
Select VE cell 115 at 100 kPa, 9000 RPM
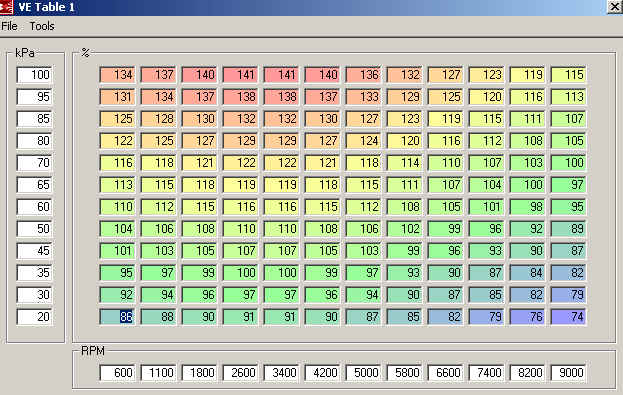coord(569,75)
